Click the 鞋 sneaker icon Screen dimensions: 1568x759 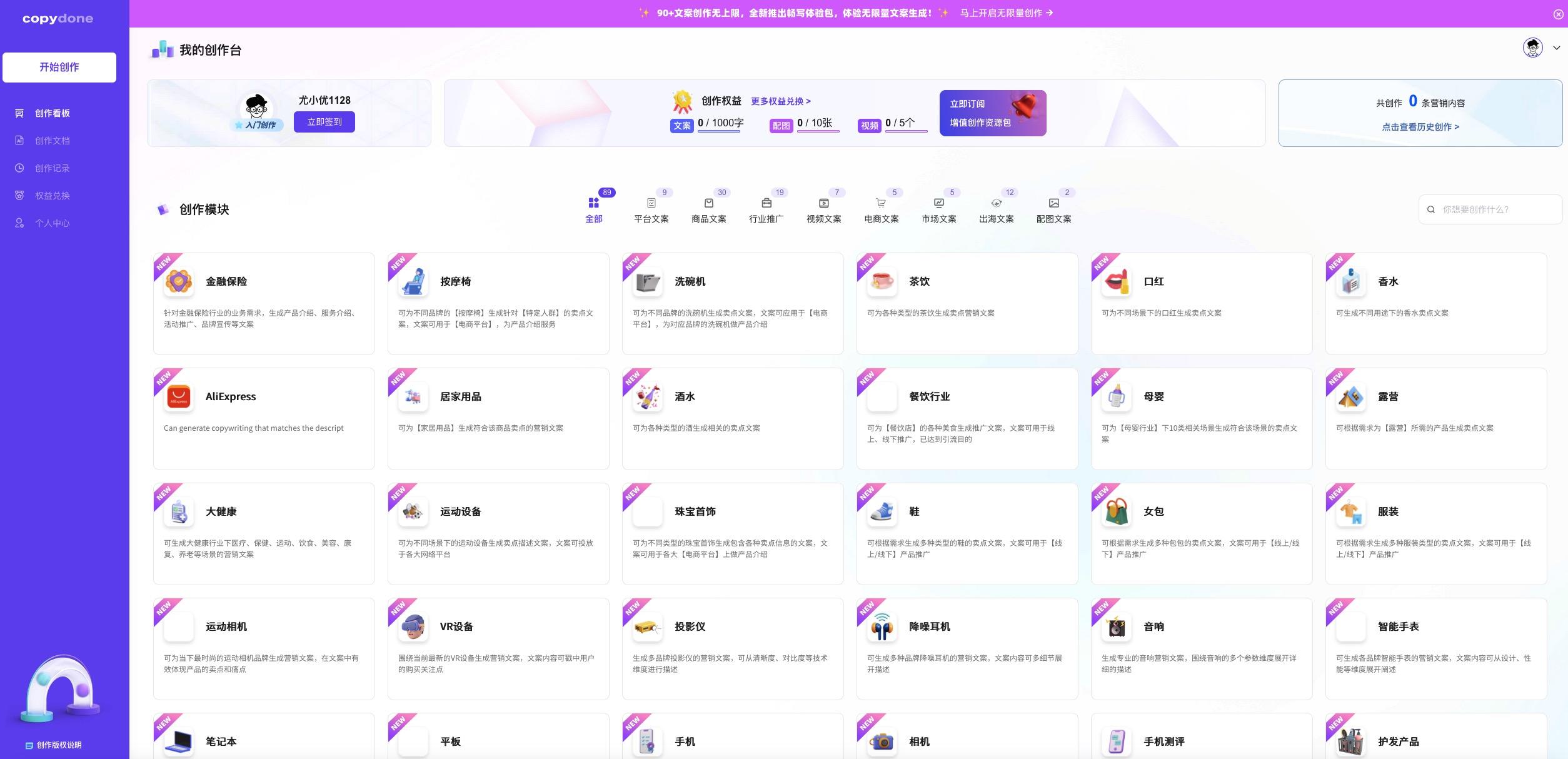tap(882, 512)
